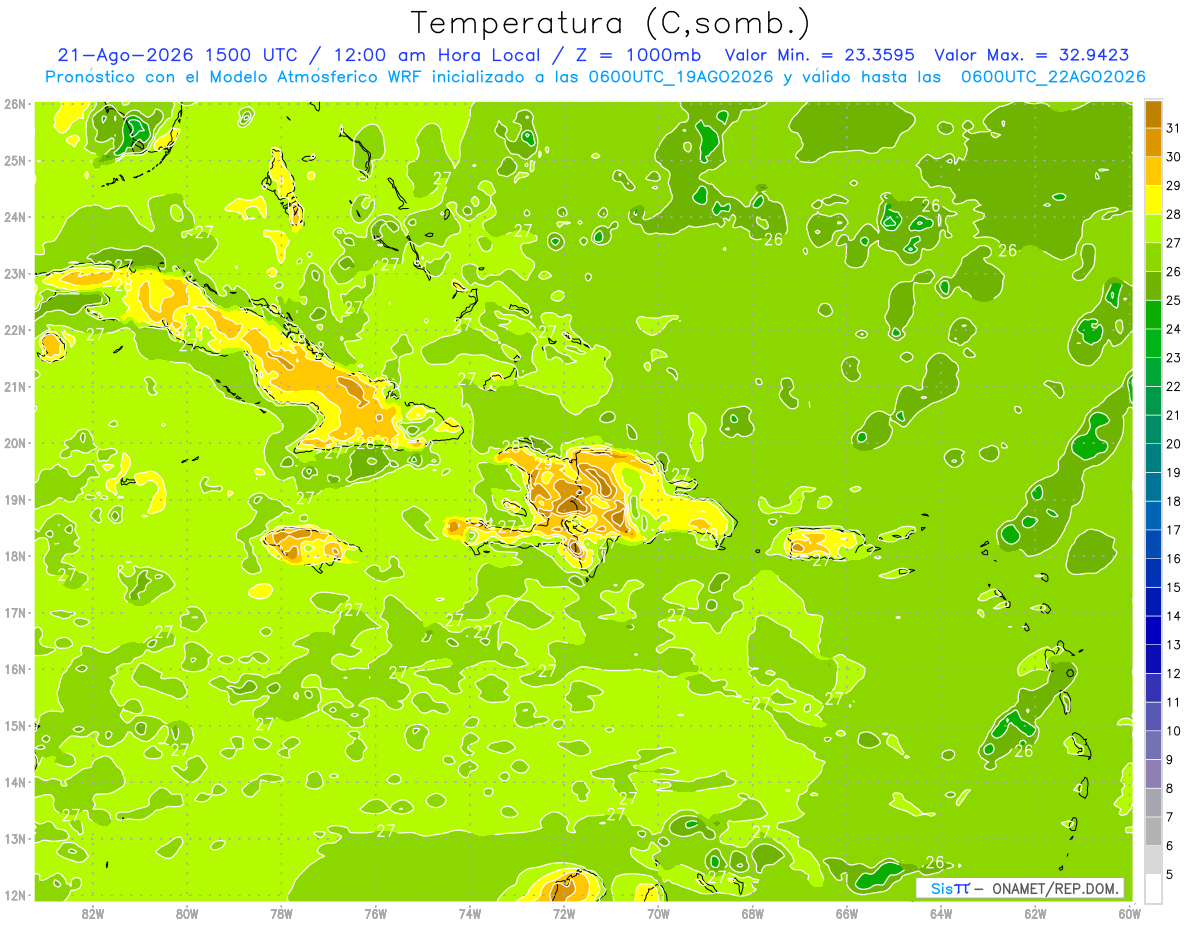
Task: Click the "20" label on color scale
Action: click(x=1174, y=444)
